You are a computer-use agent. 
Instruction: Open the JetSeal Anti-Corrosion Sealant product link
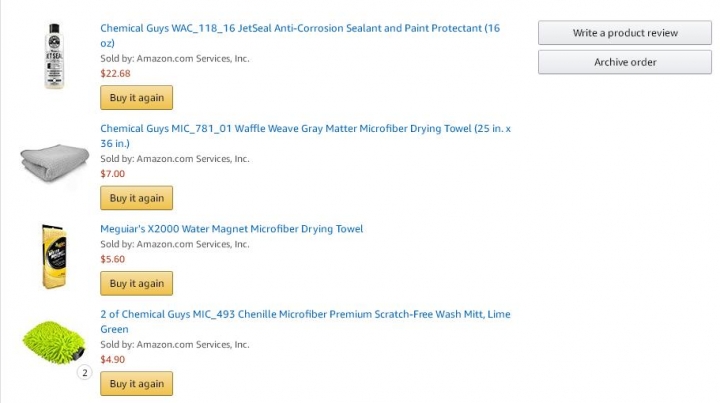300,35
